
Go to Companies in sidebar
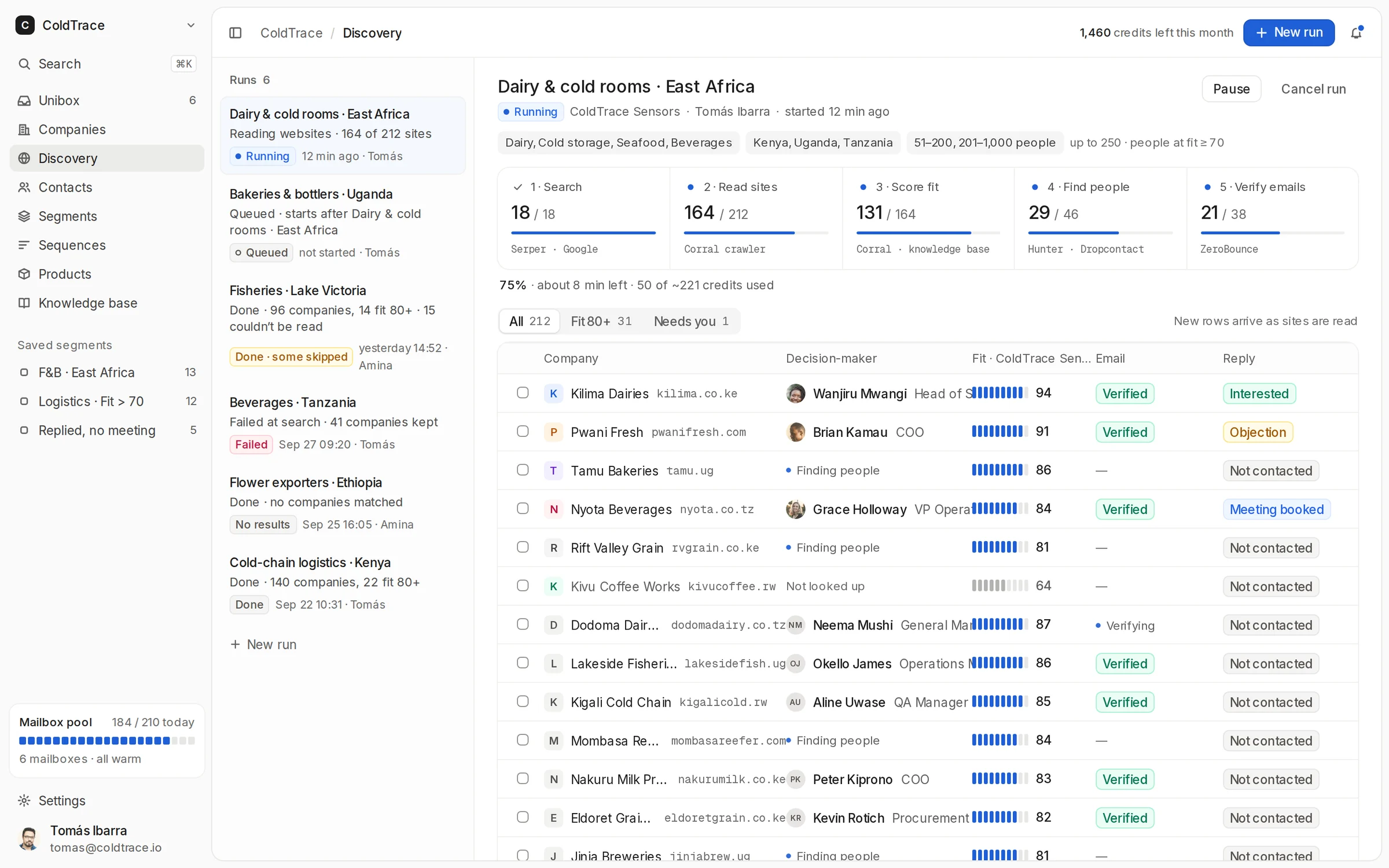click(x=106, y=129)
